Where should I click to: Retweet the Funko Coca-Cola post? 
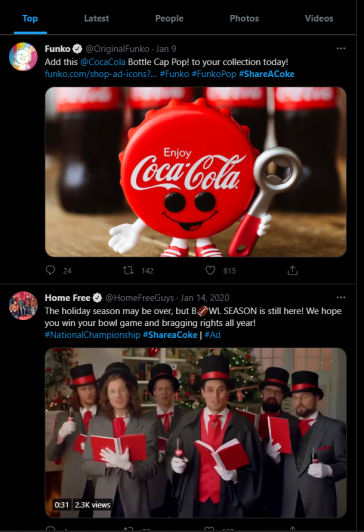(128, 270)
